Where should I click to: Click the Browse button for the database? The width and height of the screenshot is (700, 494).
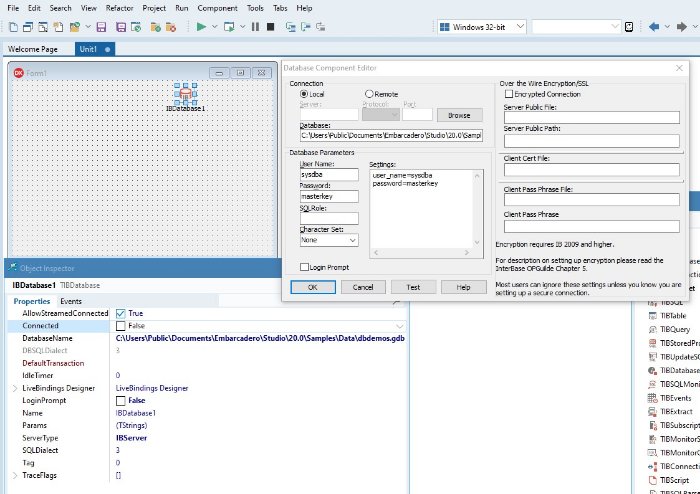tap(459, 115)
